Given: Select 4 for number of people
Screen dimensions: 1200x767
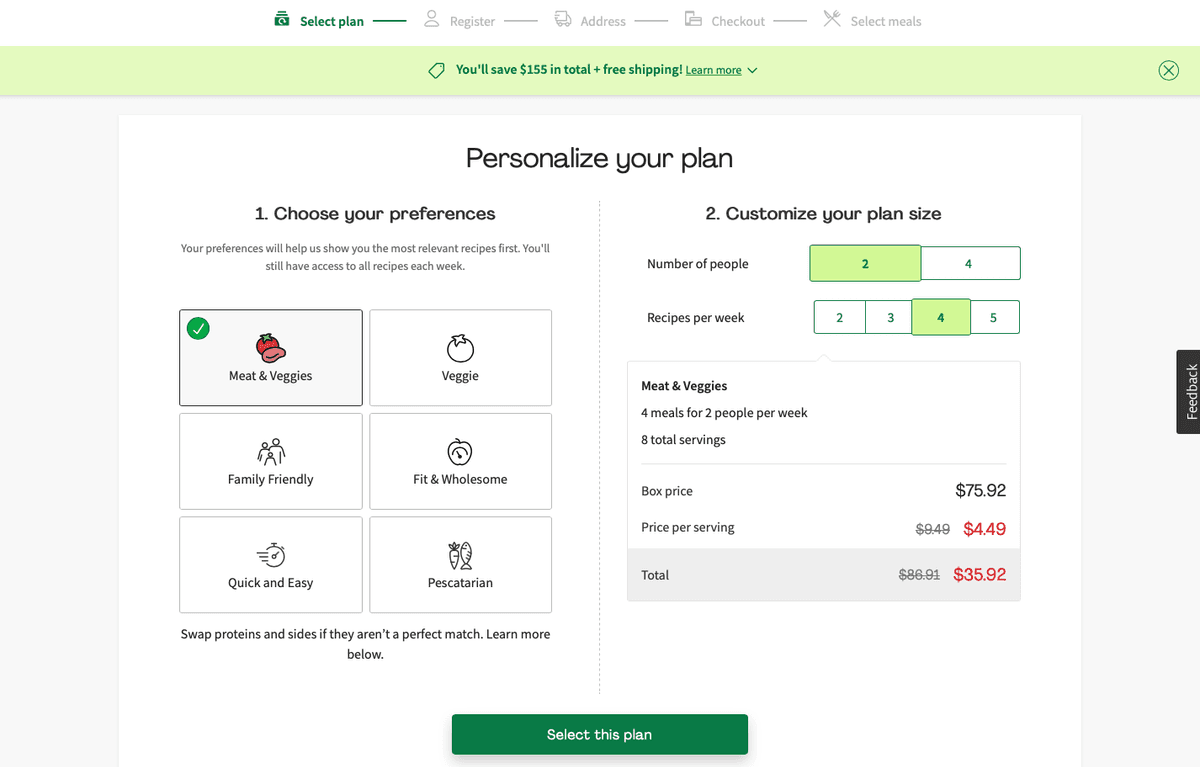Looking at the screenshot, I should (x=969, y=263).
